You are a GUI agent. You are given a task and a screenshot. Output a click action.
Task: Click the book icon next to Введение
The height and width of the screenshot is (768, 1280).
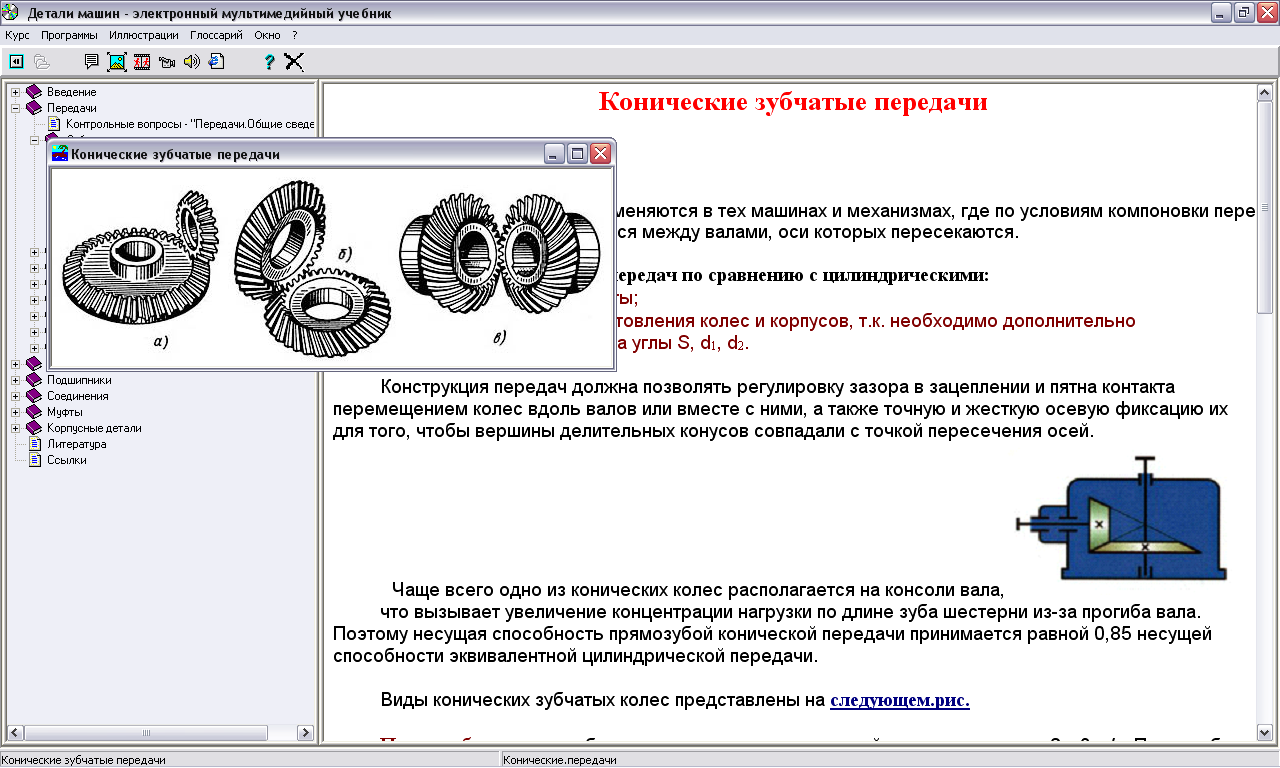click(34, 92)
